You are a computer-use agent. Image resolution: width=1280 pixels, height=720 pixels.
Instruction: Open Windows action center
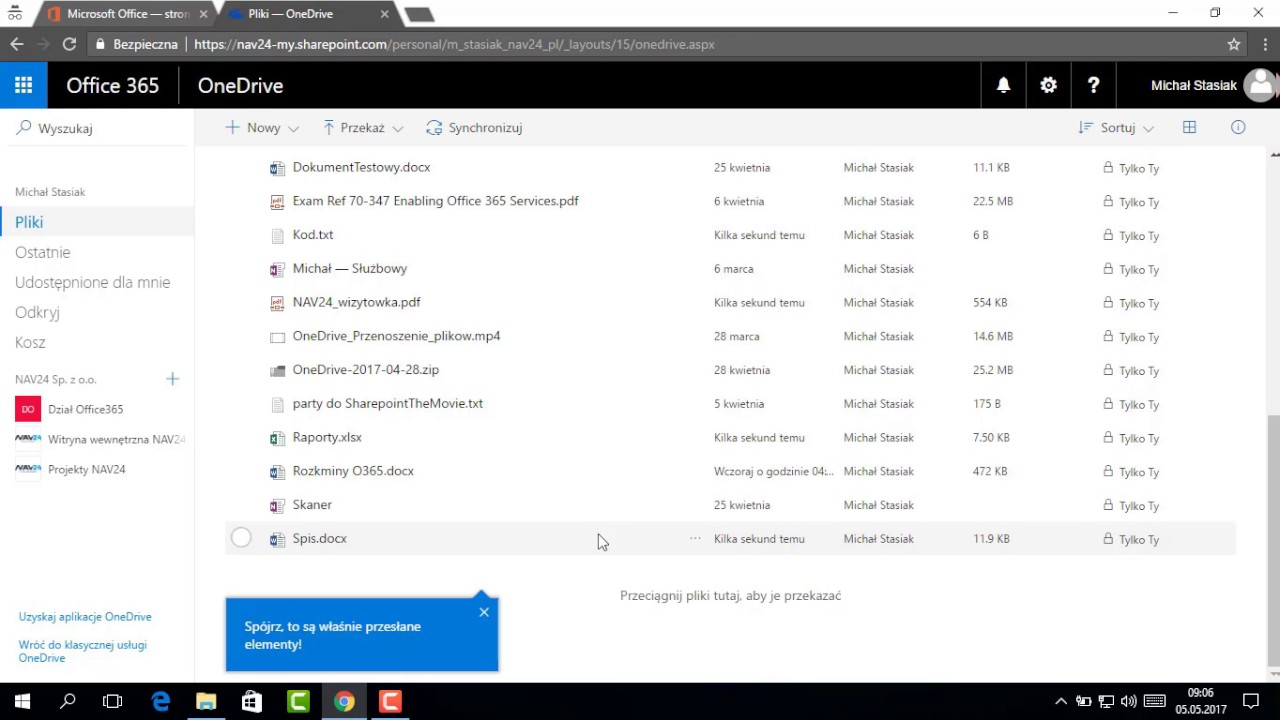coord(1250,701)
